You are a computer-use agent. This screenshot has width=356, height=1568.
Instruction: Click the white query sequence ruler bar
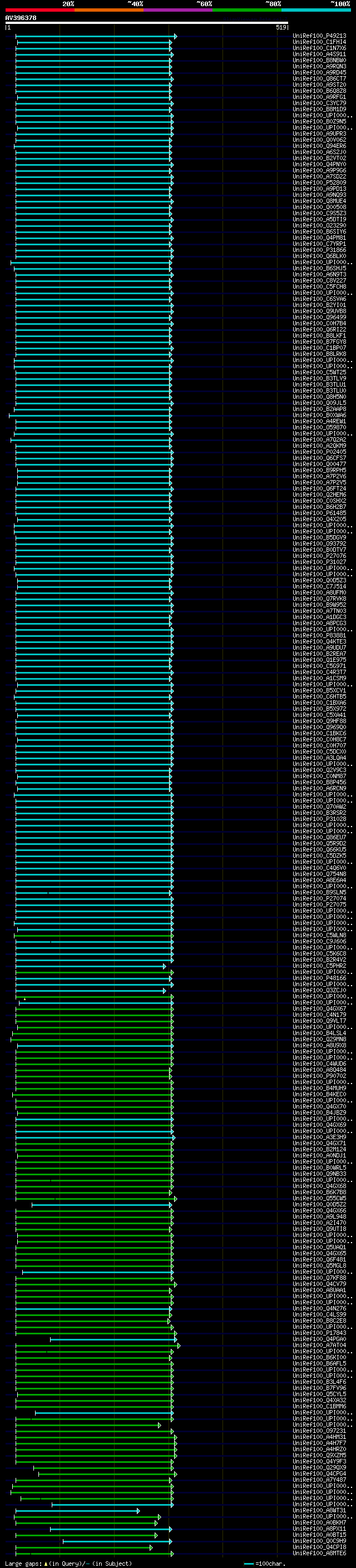(x=146, y=23)
